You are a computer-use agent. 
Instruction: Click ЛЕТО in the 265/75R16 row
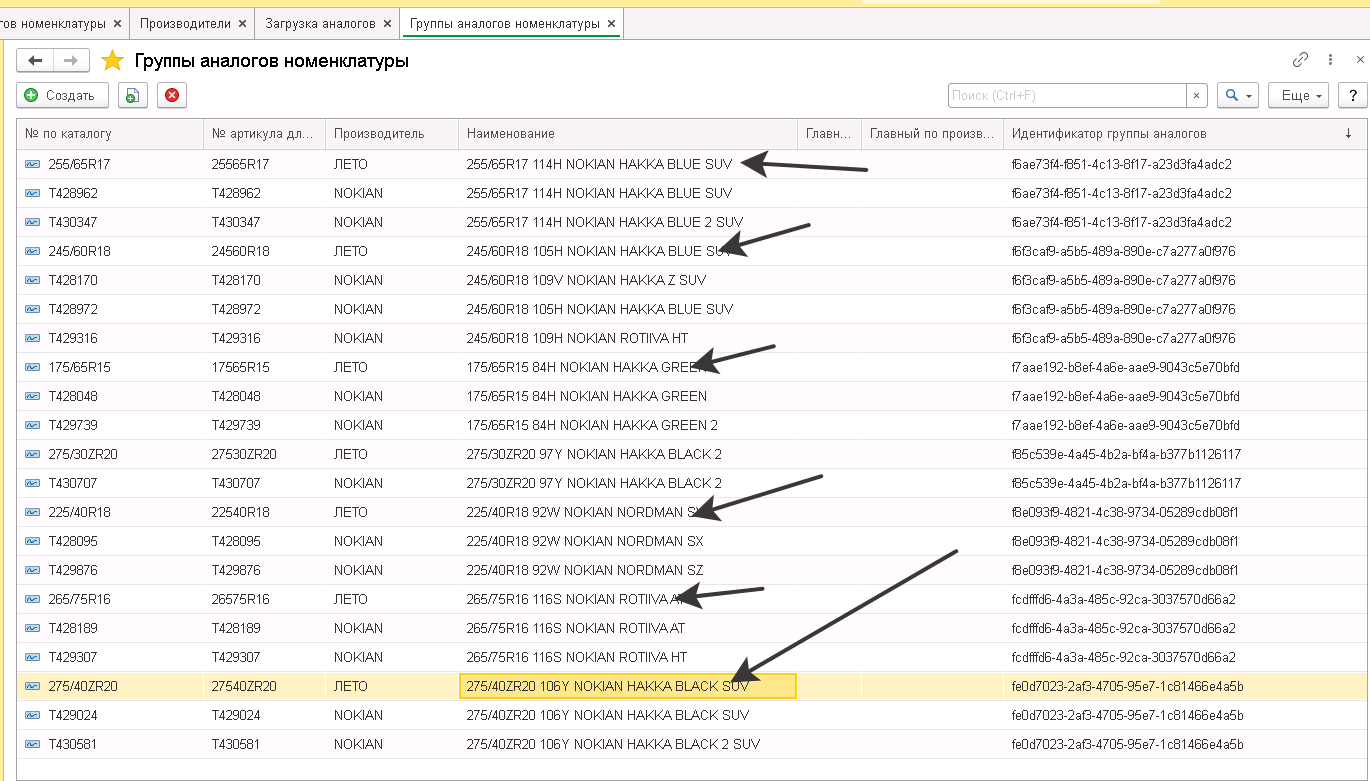351,599
